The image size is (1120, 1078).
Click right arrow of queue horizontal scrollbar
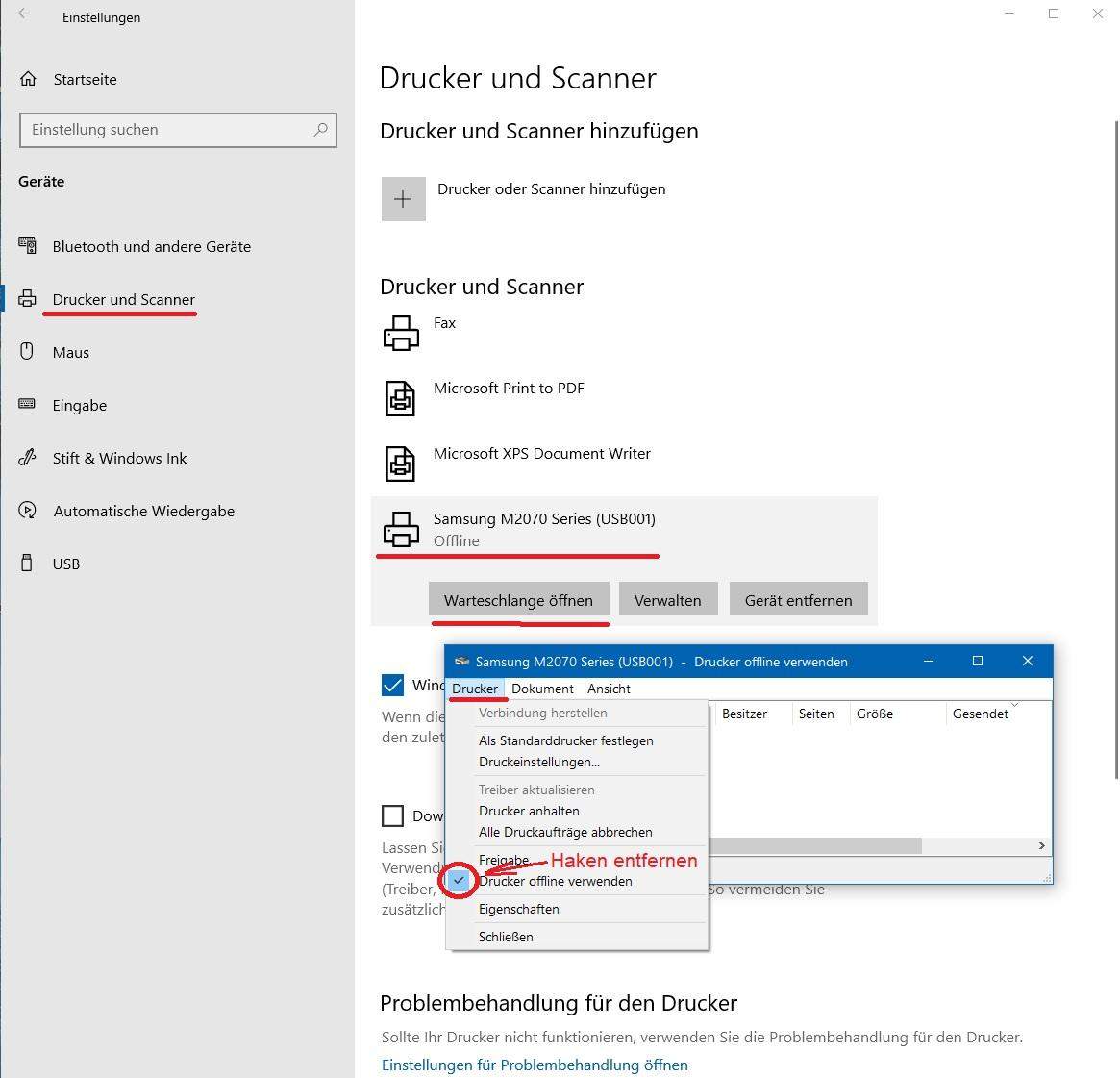1041,846
